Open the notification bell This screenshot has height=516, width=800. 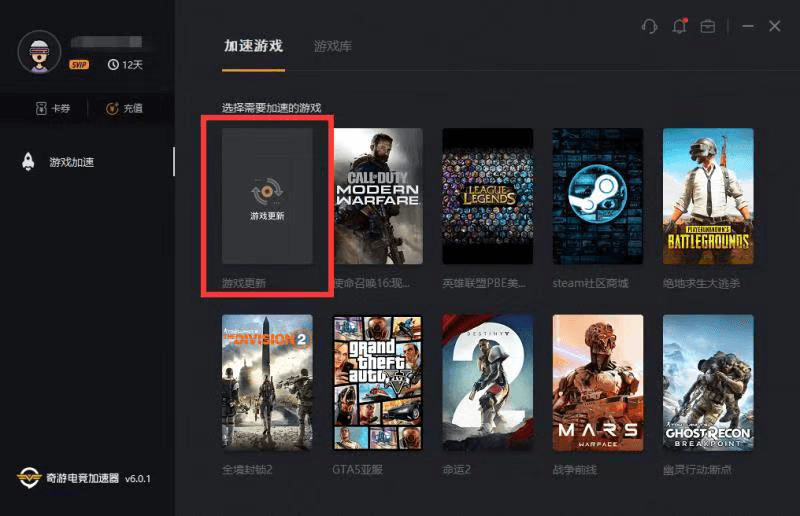pos(679,26)
